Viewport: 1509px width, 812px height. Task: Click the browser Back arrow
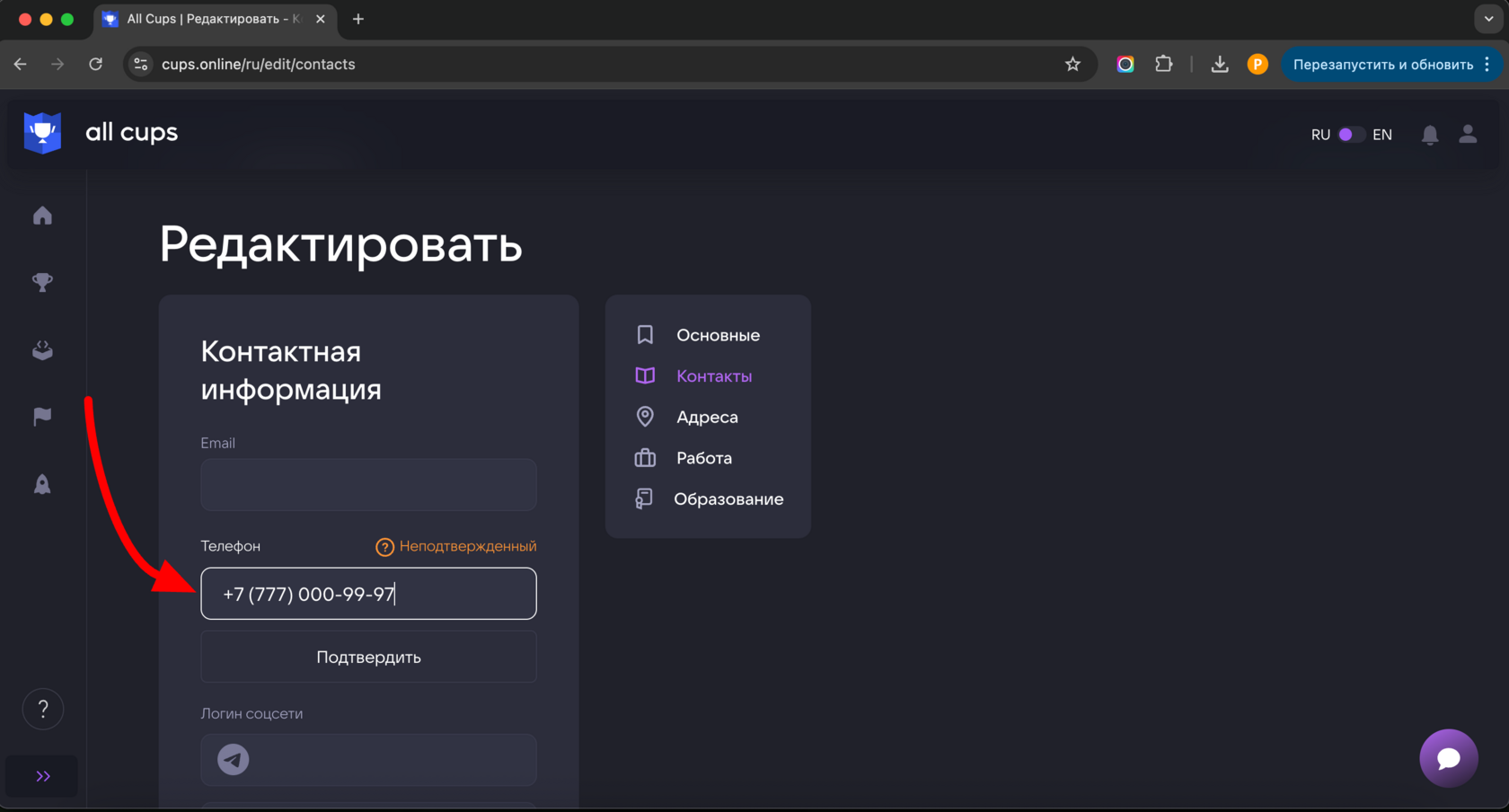pos(20,65)
